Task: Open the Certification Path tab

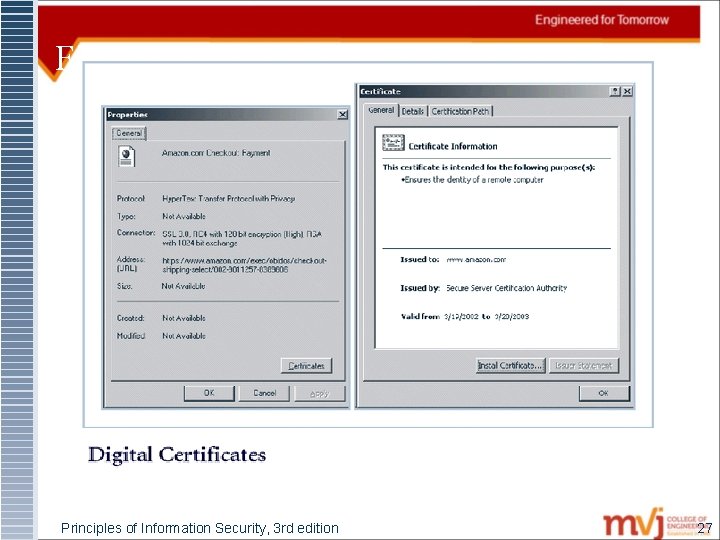Action: click(460, 111)
